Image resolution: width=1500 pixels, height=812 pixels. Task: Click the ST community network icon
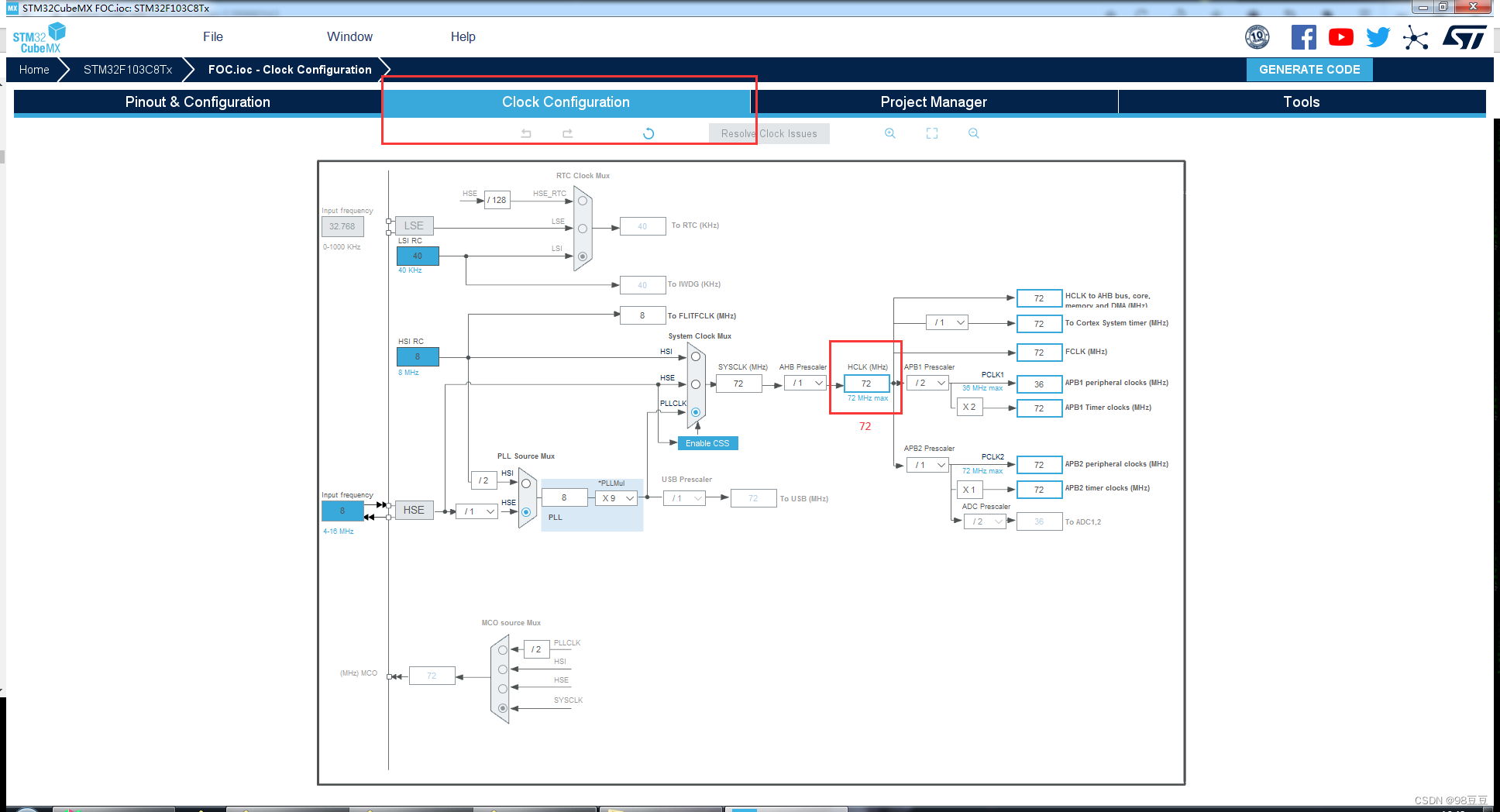[1416, 37]
